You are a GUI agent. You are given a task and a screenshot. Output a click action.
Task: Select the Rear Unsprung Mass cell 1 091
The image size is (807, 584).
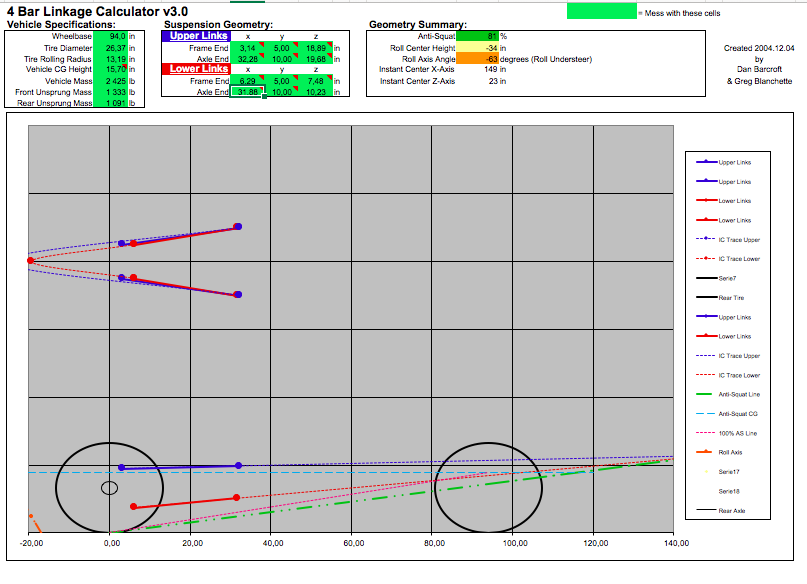110,103
